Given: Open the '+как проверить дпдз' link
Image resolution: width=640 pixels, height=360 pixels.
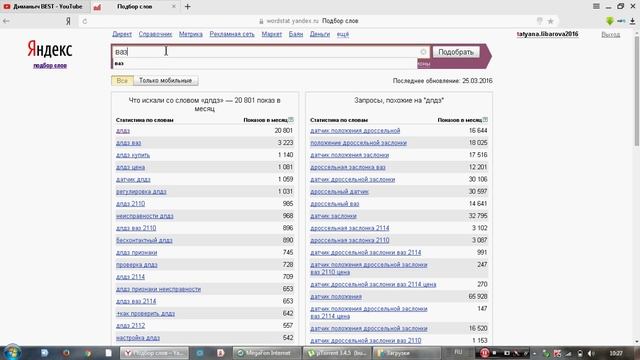Looking at the screenshot, I should [x=145, y=313].
